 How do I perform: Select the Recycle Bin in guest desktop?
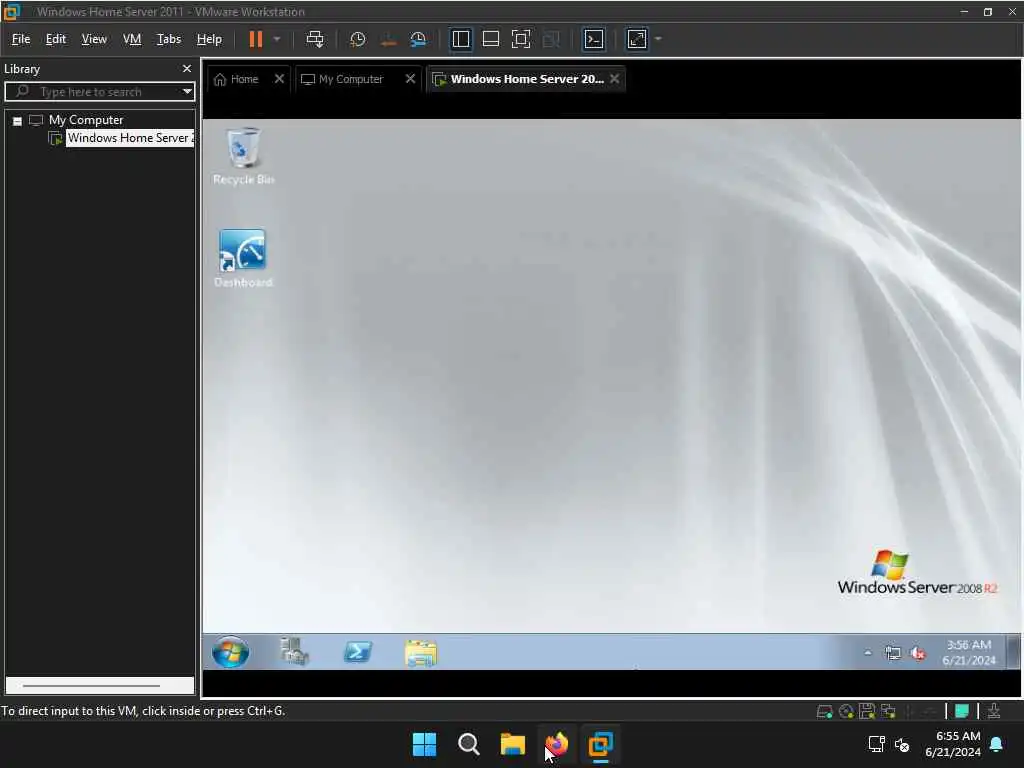tap(244, 155)
